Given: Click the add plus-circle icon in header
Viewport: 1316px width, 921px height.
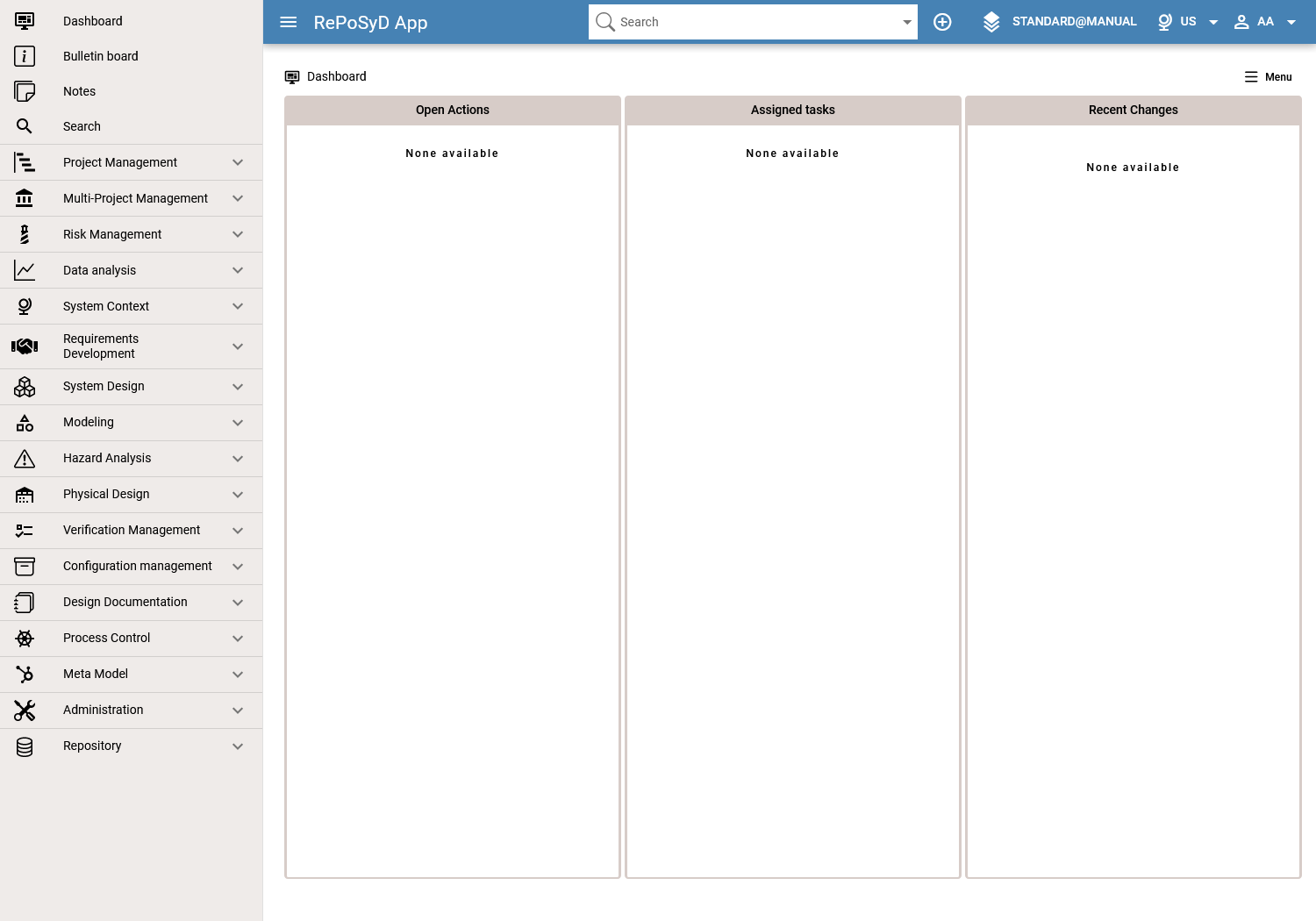Looking at the screenshot, I should pos(942,22).
